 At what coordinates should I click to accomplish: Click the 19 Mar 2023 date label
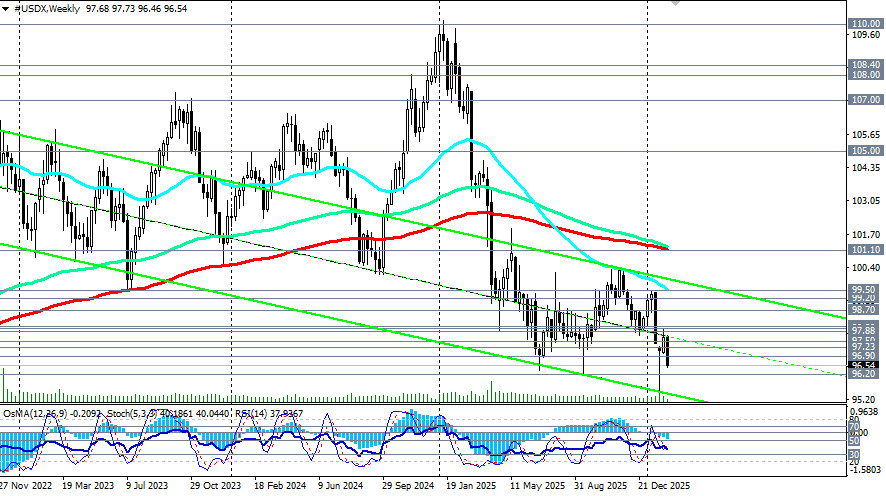pos(88,485)
